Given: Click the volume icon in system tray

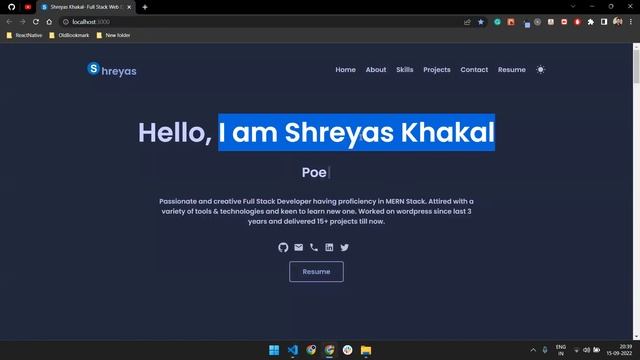Looking at the screenshot, I should click(x=587, y=350).
